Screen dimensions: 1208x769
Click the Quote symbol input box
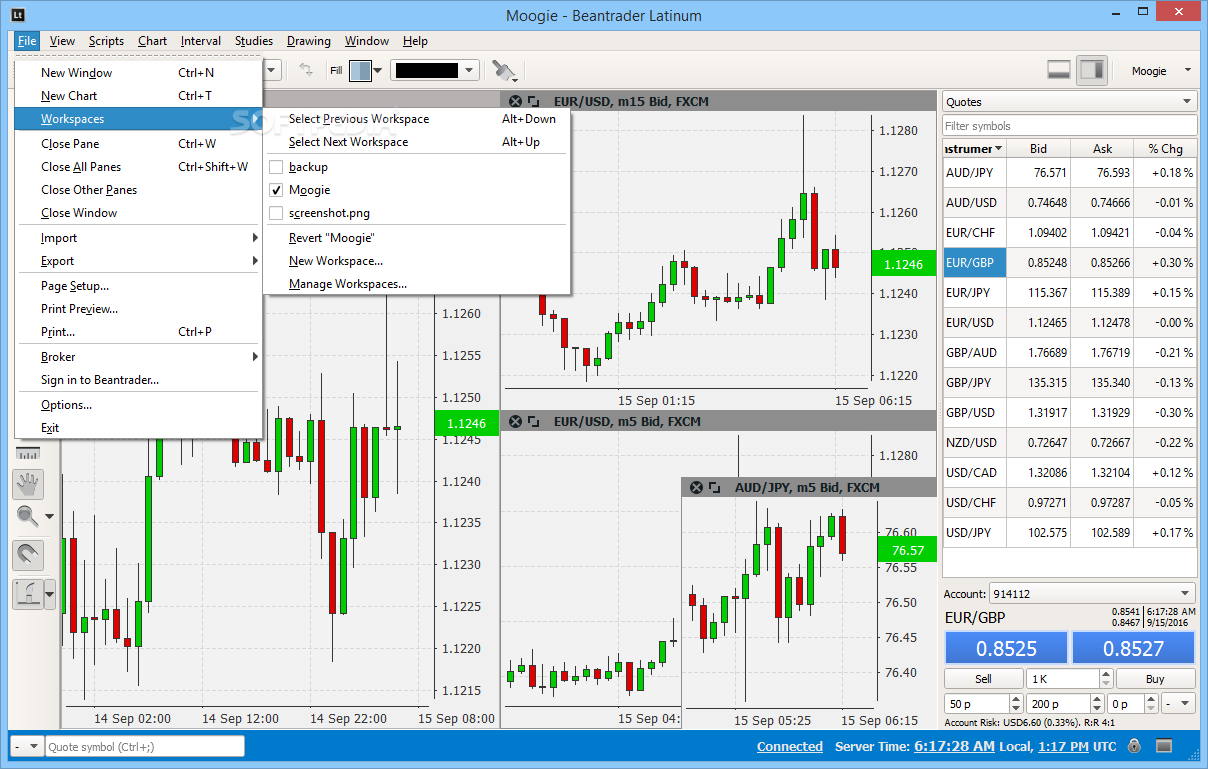point(146,746)
